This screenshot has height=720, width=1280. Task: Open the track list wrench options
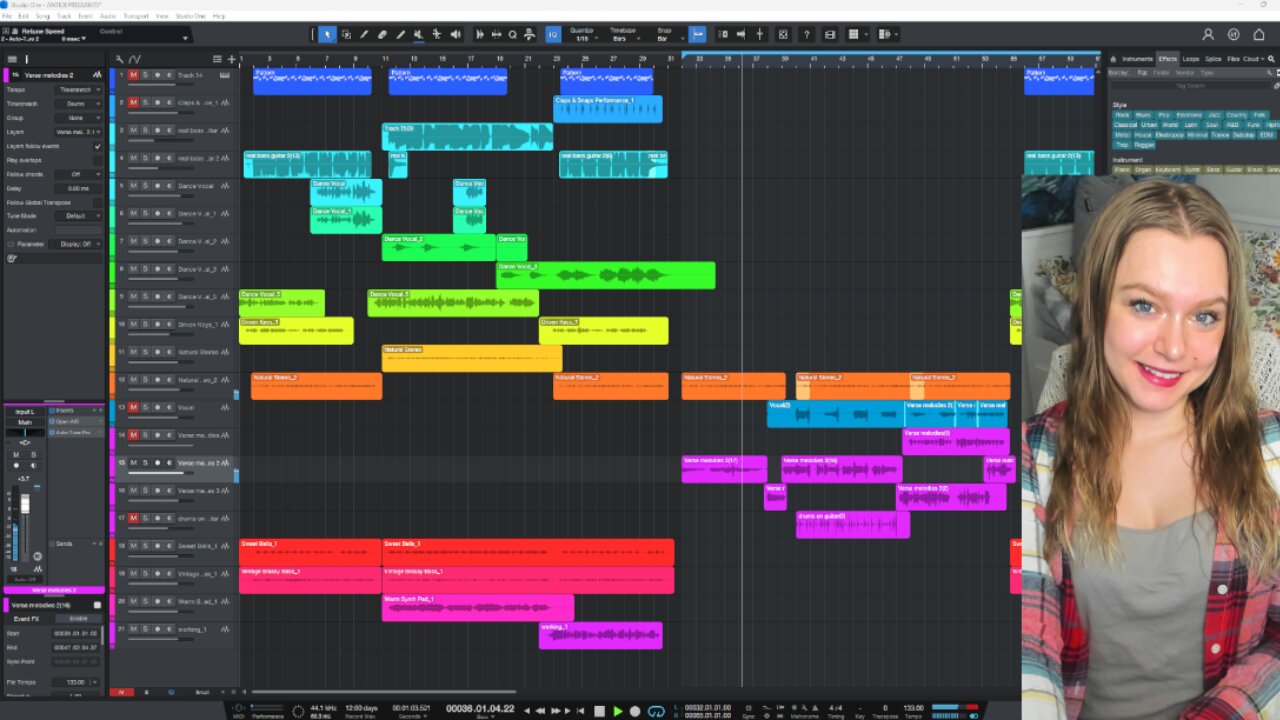[x=120, y=59]
